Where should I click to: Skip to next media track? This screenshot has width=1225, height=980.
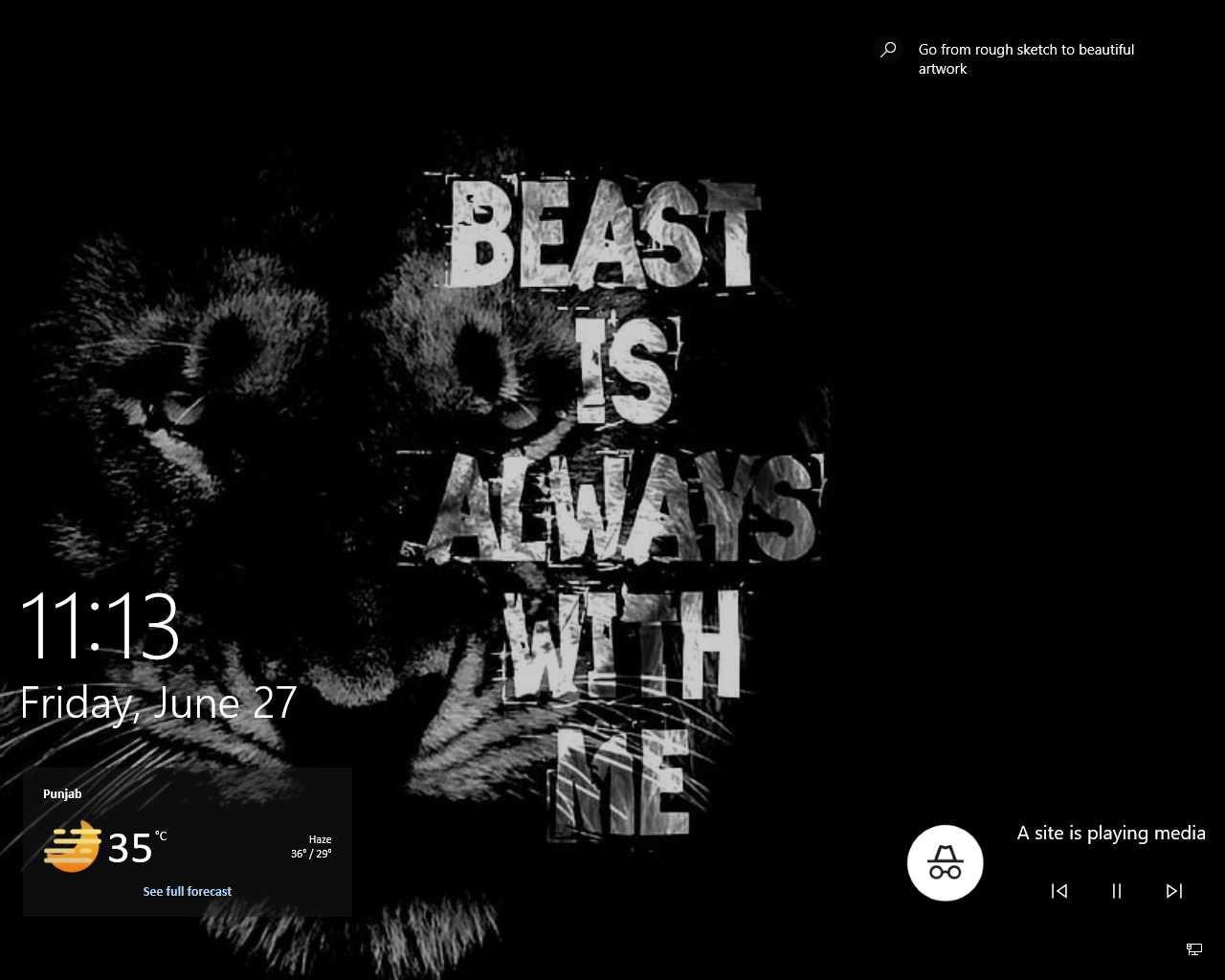1174,891
